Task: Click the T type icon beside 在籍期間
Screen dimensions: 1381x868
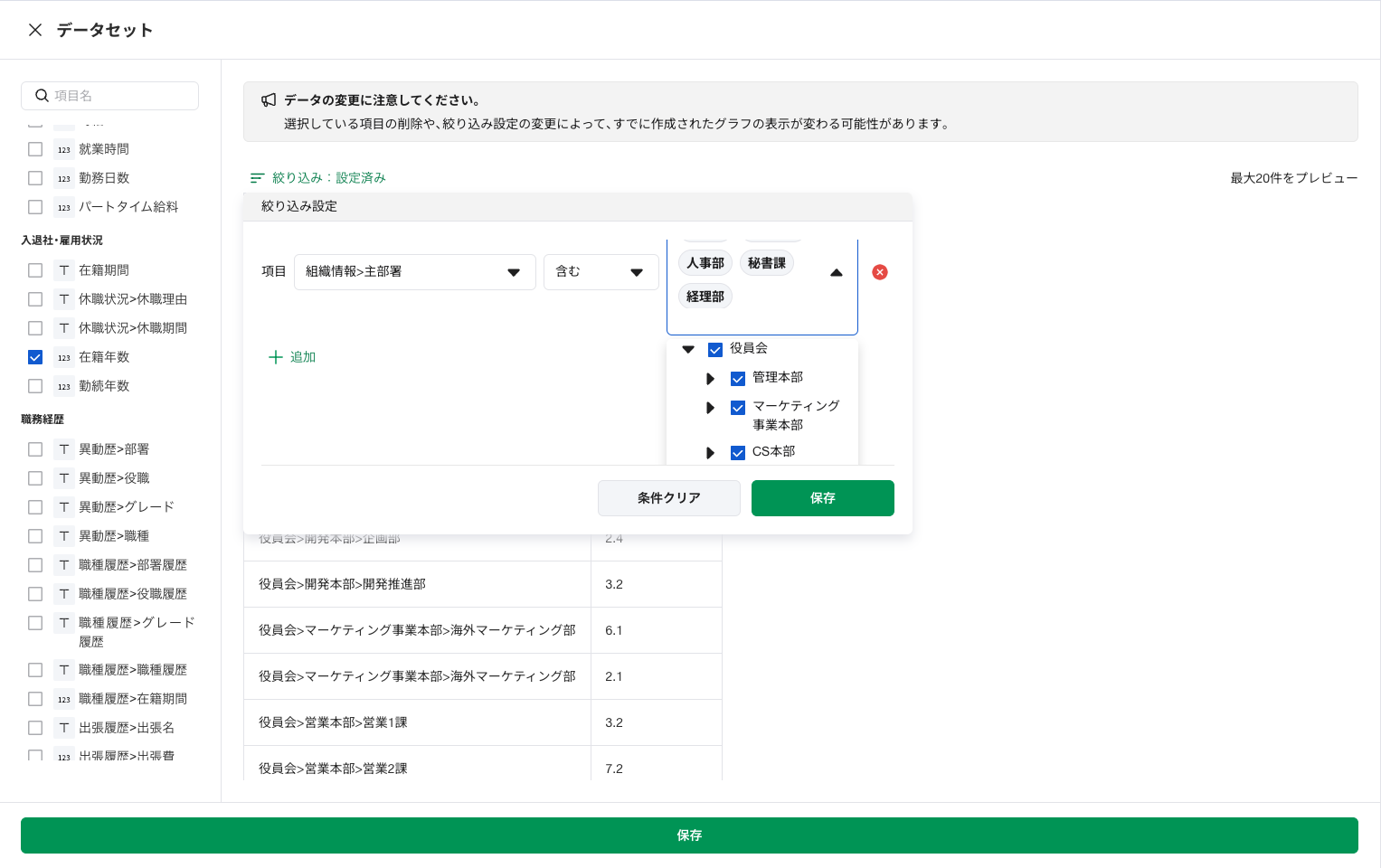Action: click(64, 270)
